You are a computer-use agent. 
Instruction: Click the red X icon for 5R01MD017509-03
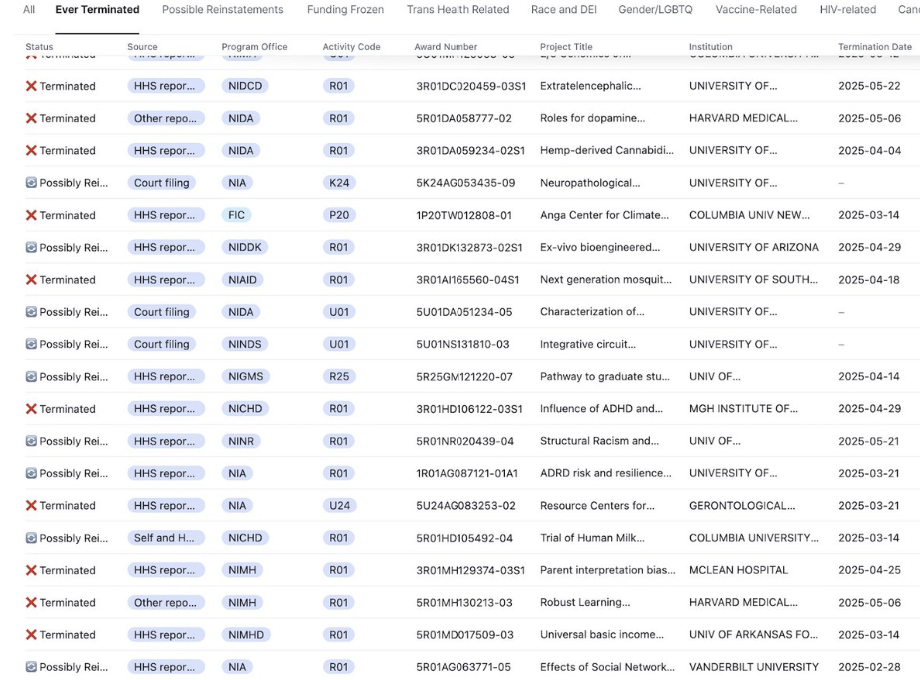(31, 635)
